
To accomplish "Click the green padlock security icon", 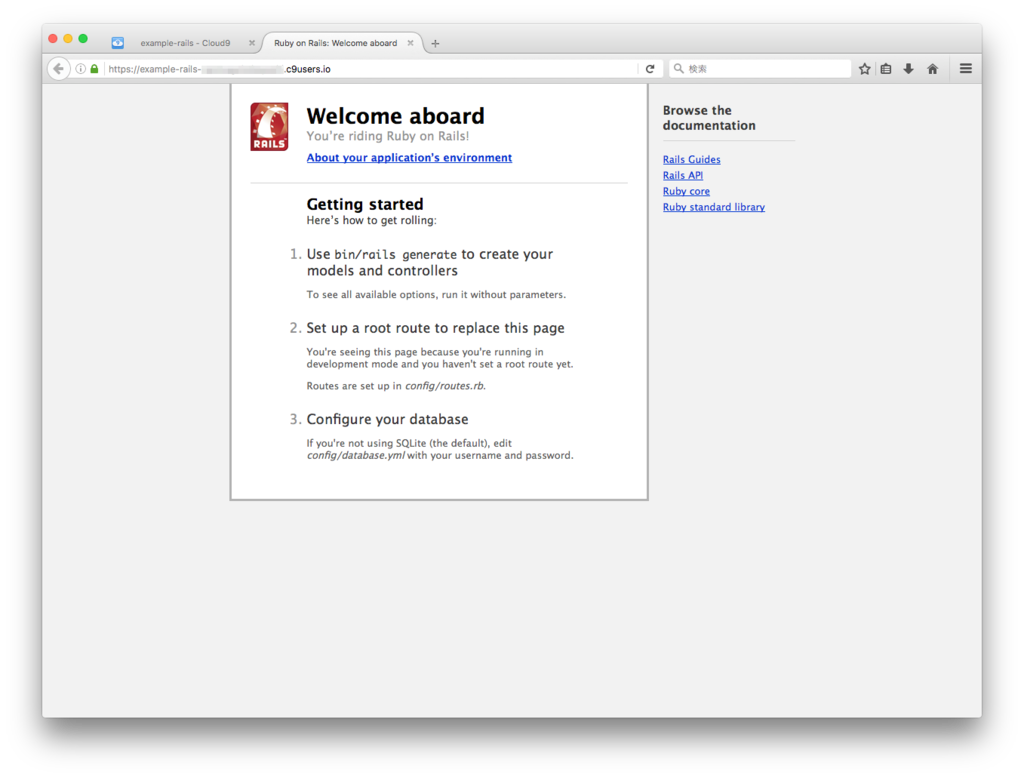I will tap(94, 69).
